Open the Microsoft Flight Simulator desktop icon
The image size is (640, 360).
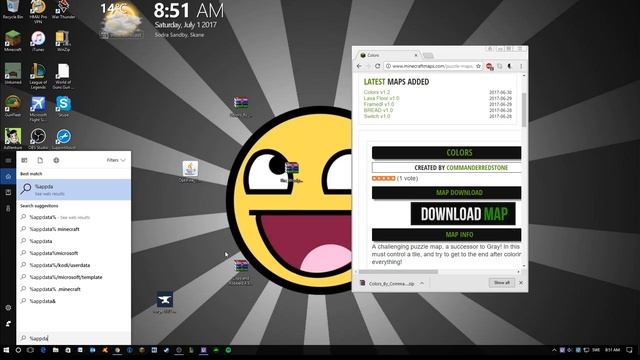click(x=38, y=109)
